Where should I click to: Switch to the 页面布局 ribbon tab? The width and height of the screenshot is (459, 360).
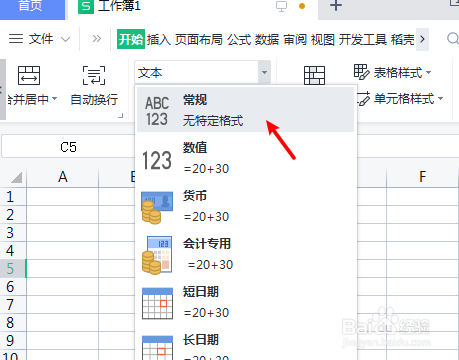tap(199, 39)
